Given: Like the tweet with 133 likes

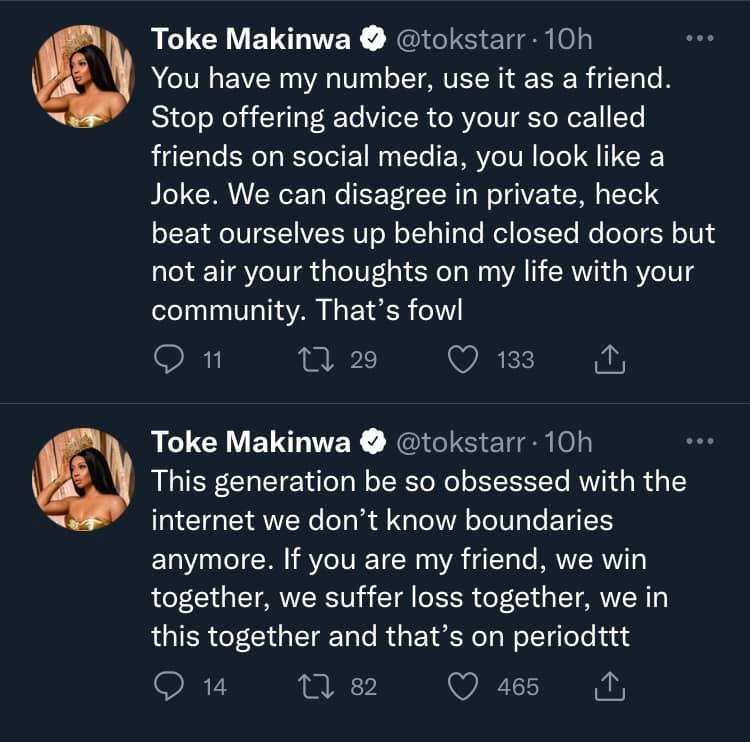Looking at the screenshot, I should coord(462,360).
